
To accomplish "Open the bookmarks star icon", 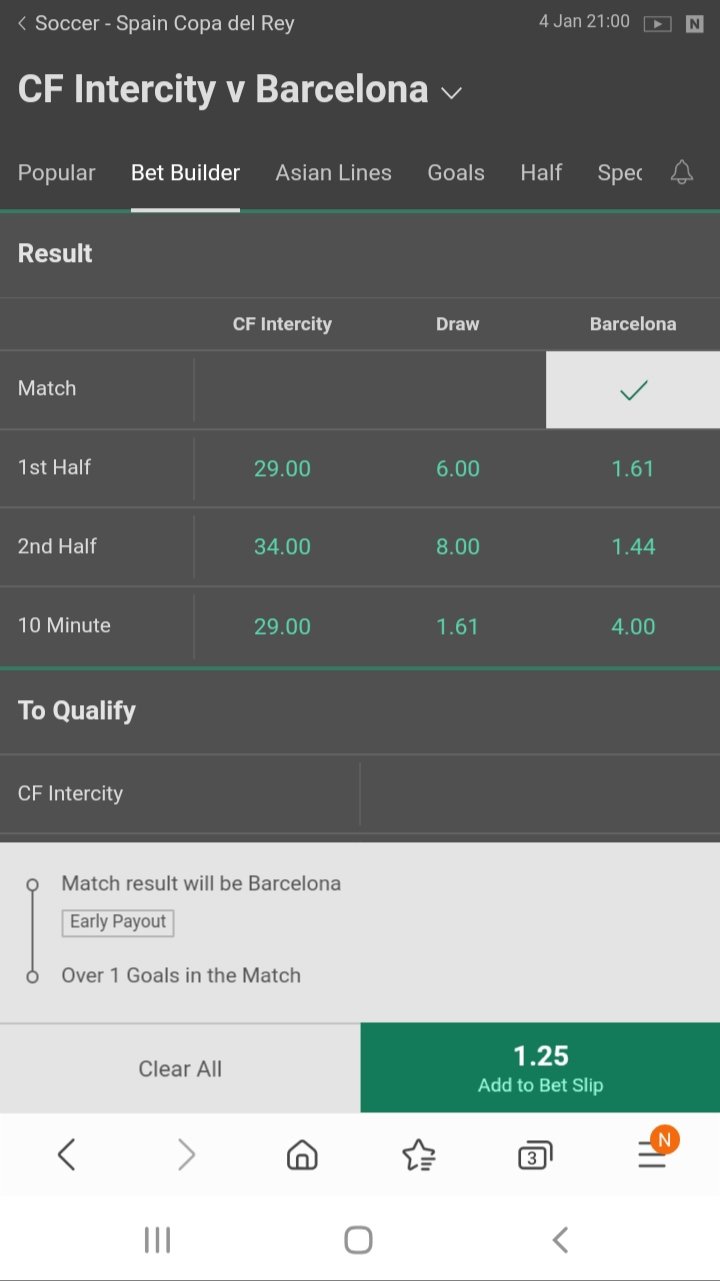I will (418, 1155).
